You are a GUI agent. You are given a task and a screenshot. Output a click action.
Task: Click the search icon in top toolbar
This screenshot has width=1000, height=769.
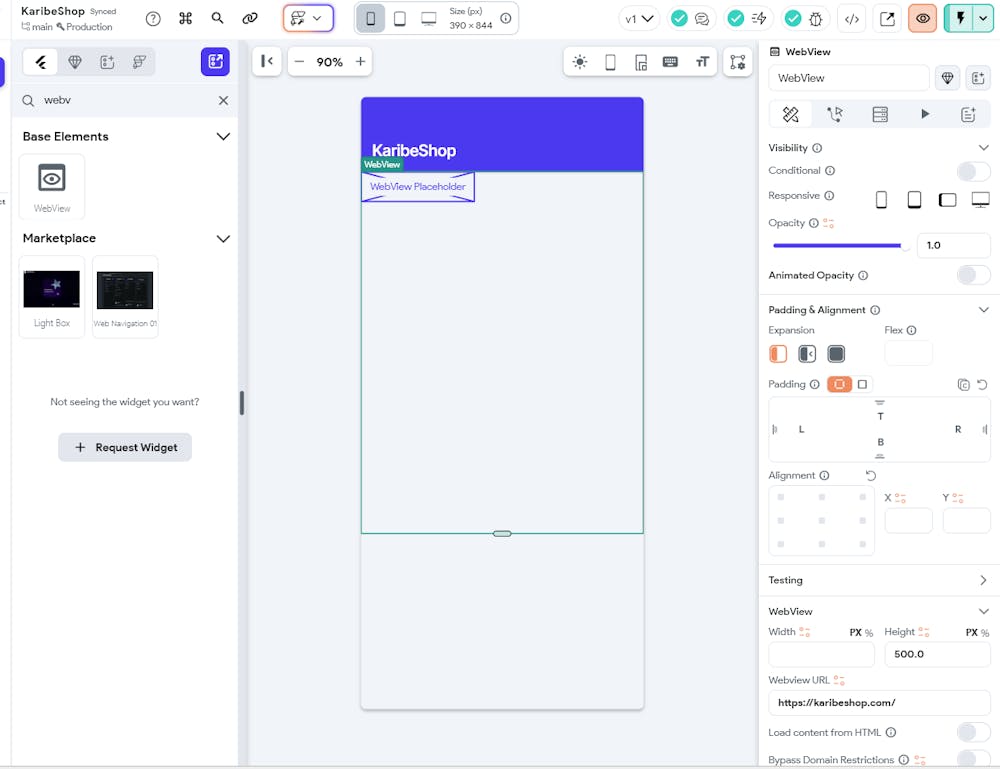[218, 18]
